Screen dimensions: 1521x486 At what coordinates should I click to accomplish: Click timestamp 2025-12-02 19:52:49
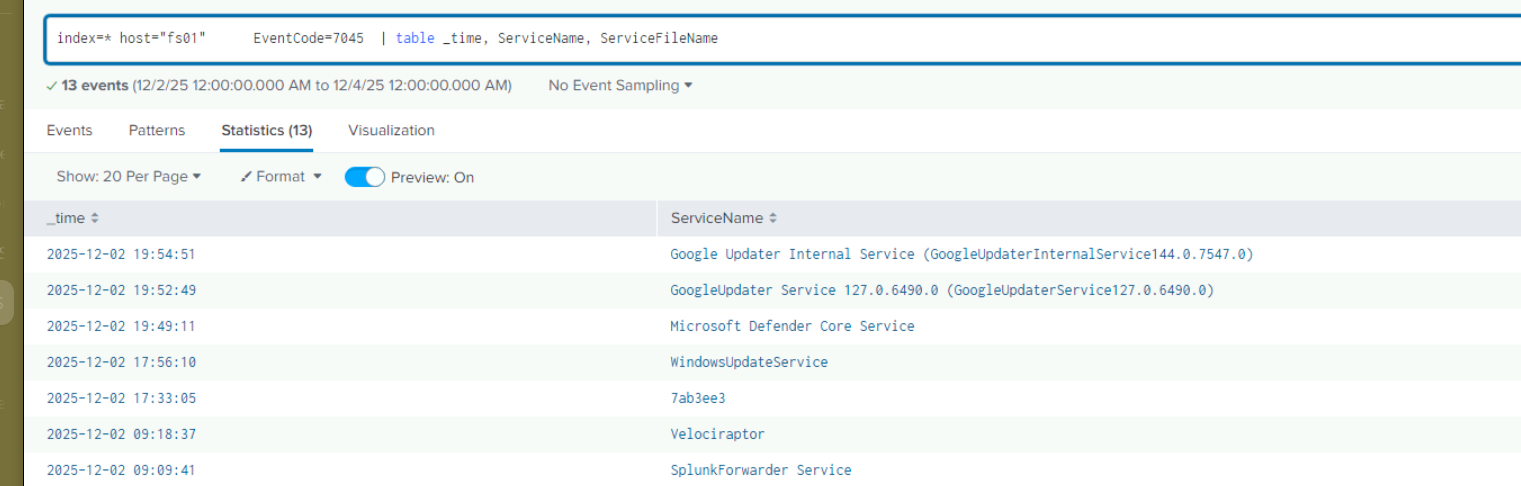(x=121, y=290)
